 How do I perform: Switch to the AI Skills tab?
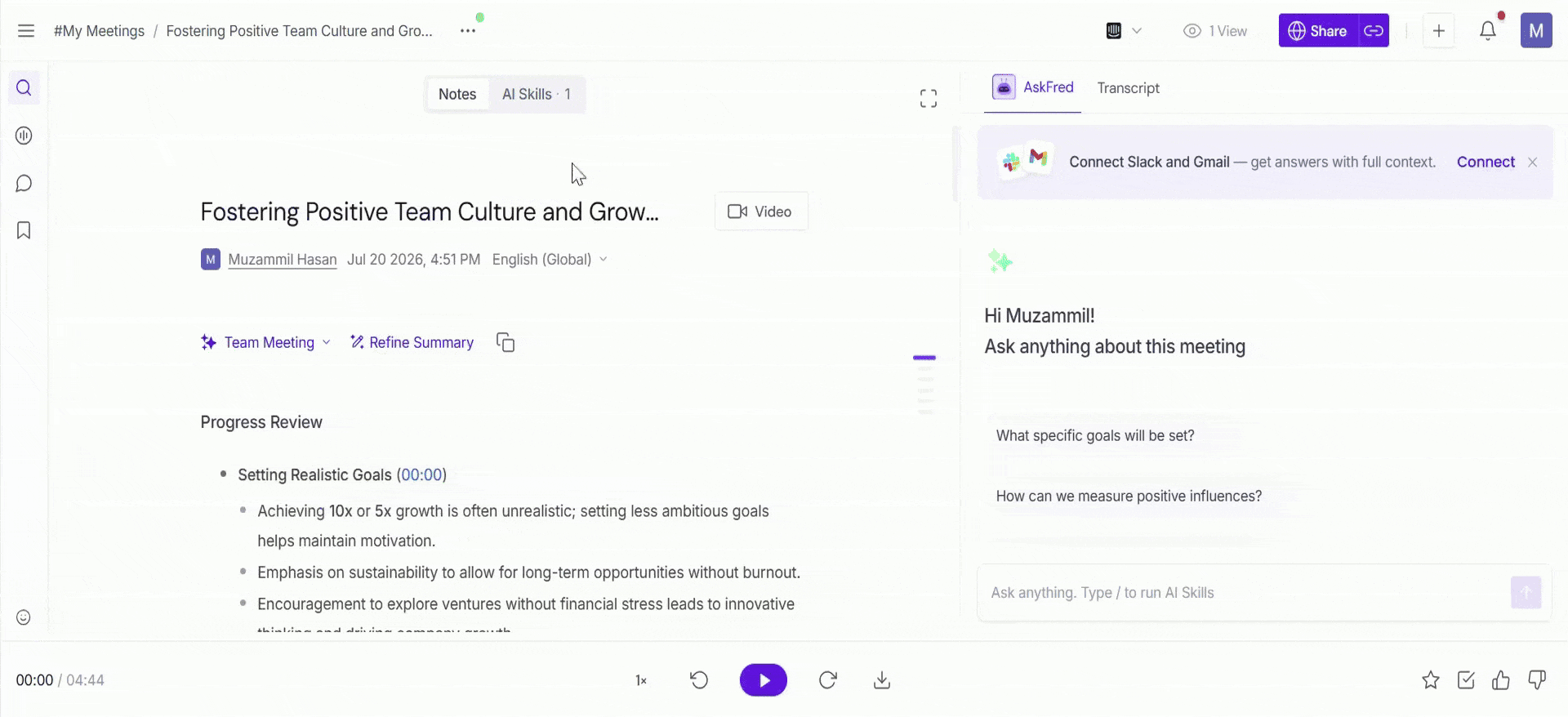tap(537, 95)
